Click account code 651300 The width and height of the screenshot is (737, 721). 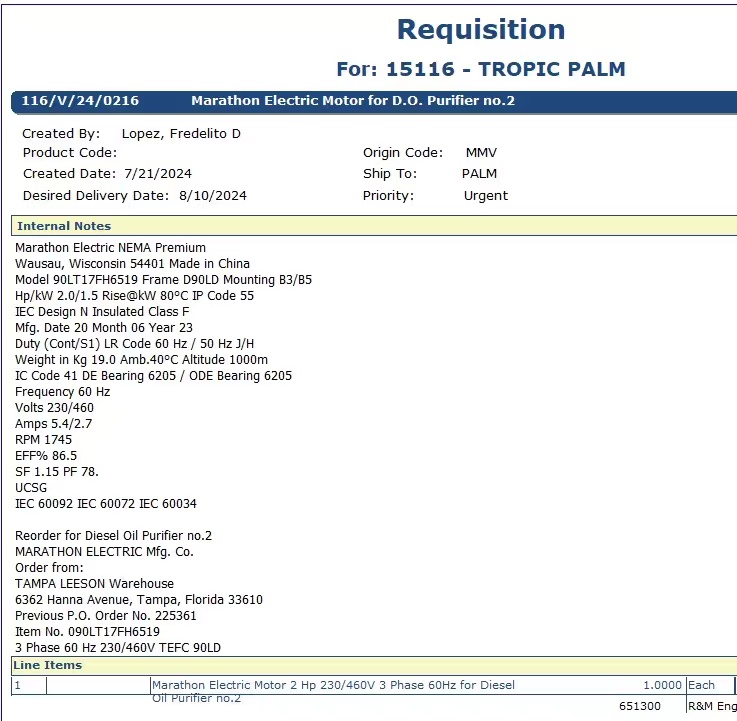(x=639, y=707)
